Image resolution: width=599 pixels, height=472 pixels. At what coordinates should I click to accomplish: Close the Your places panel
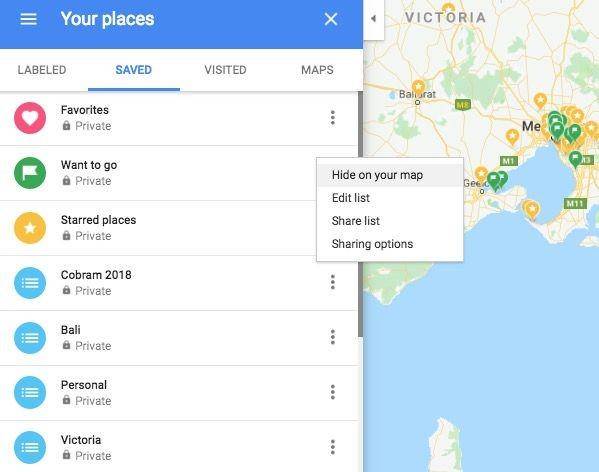pos(331,19)
